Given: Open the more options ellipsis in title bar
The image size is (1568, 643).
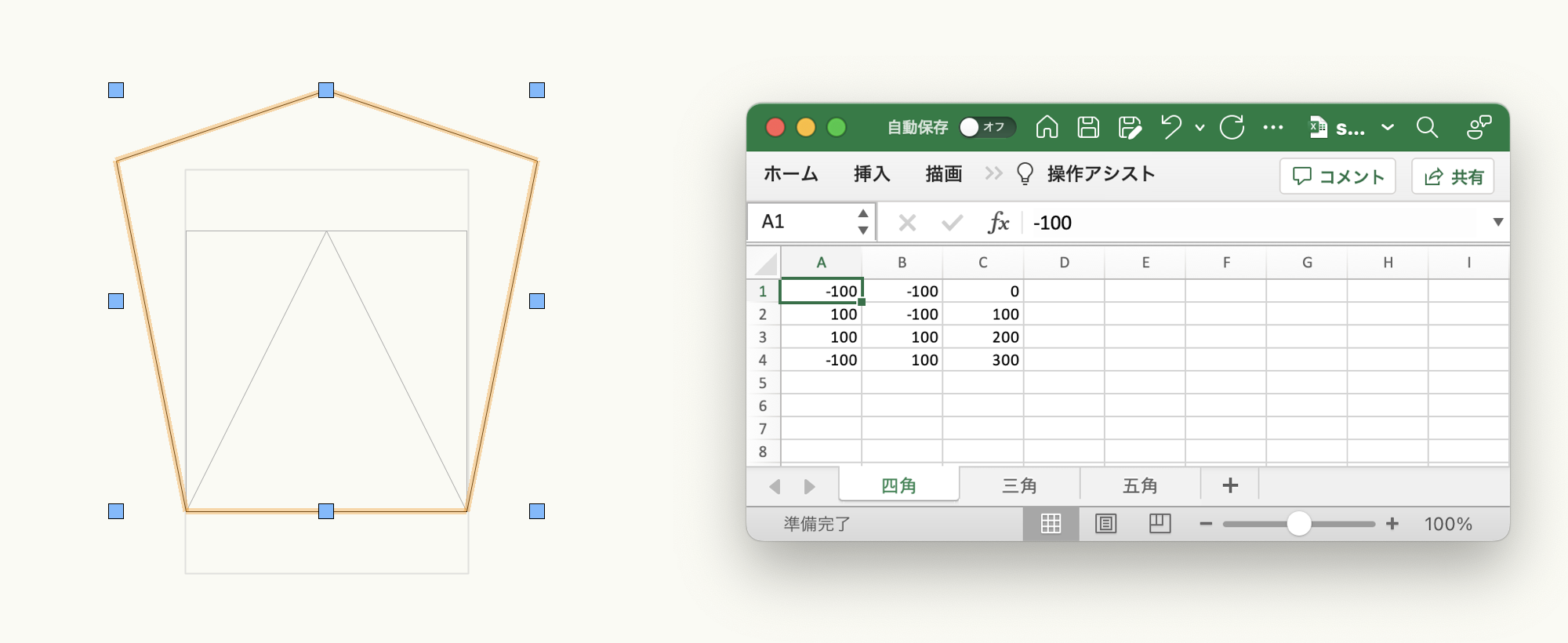Looking at the screenshot, I should tap(1273, 127).
